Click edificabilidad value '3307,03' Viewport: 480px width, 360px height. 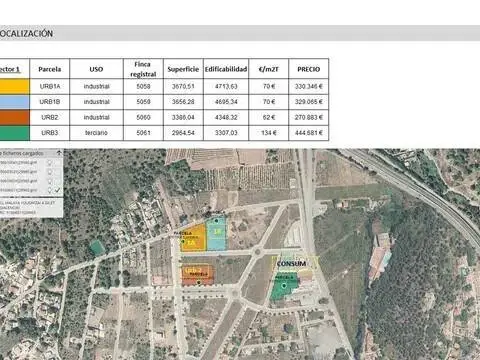coord(226,133)
